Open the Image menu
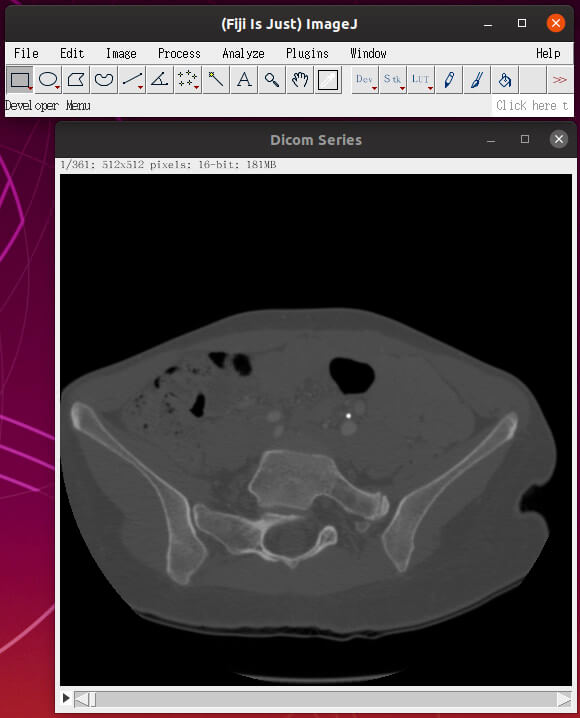The width and height of the screenshot is (580, 718). [x=121, y=54]
